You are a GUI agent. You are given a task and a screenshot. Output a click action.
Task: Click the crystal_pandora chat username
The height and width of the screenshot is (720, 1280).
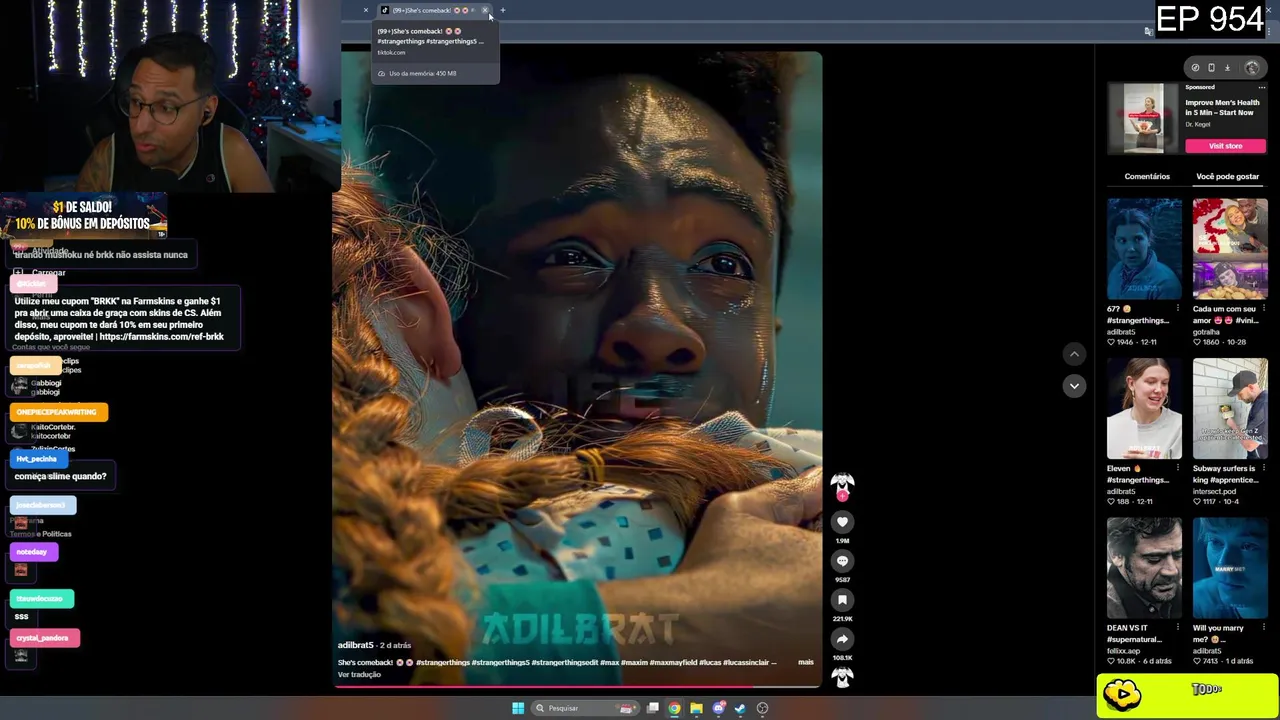(42, 638)
